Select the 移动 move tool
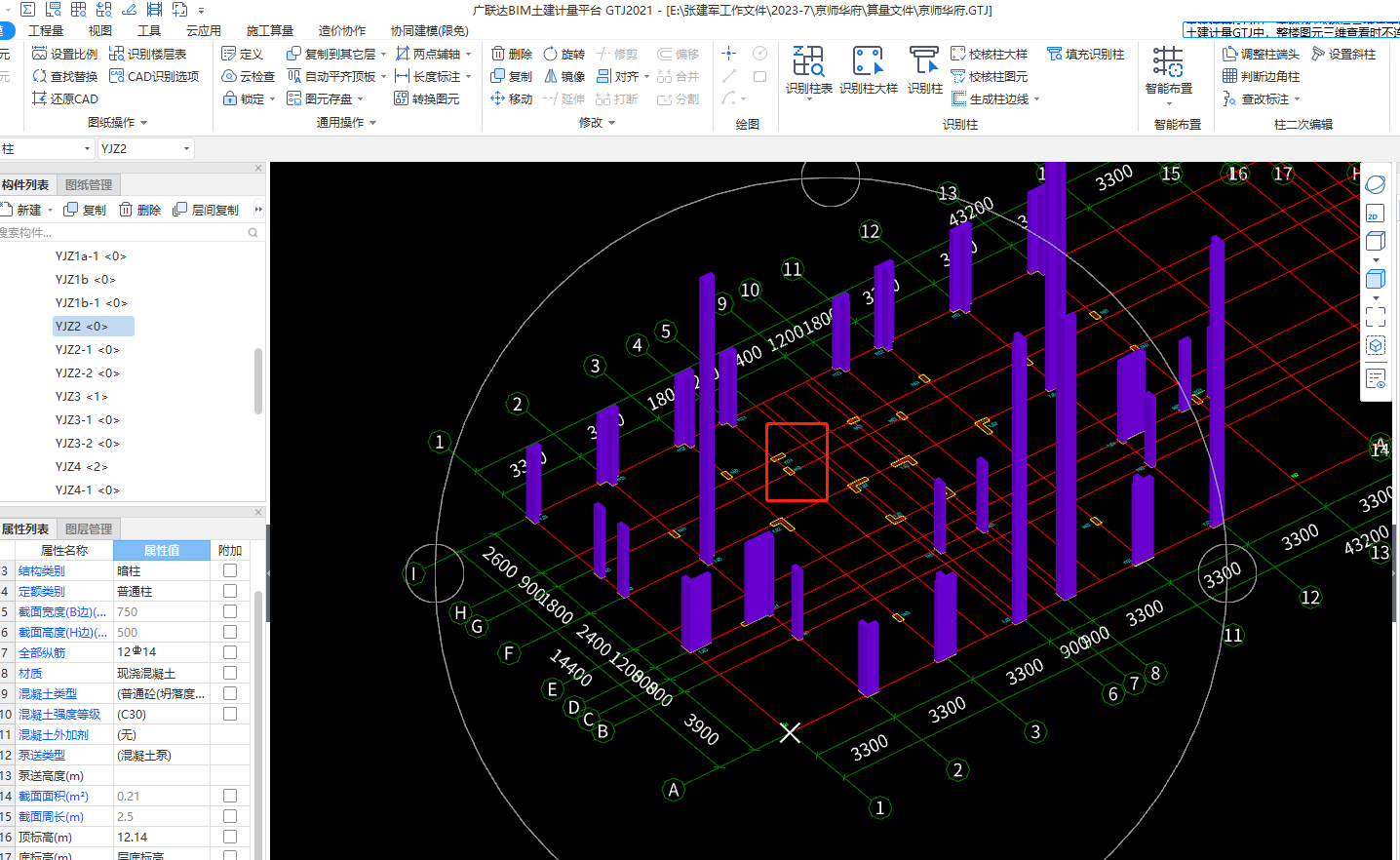This screenshot has width=1400, height=860. [x=512, y=98]
